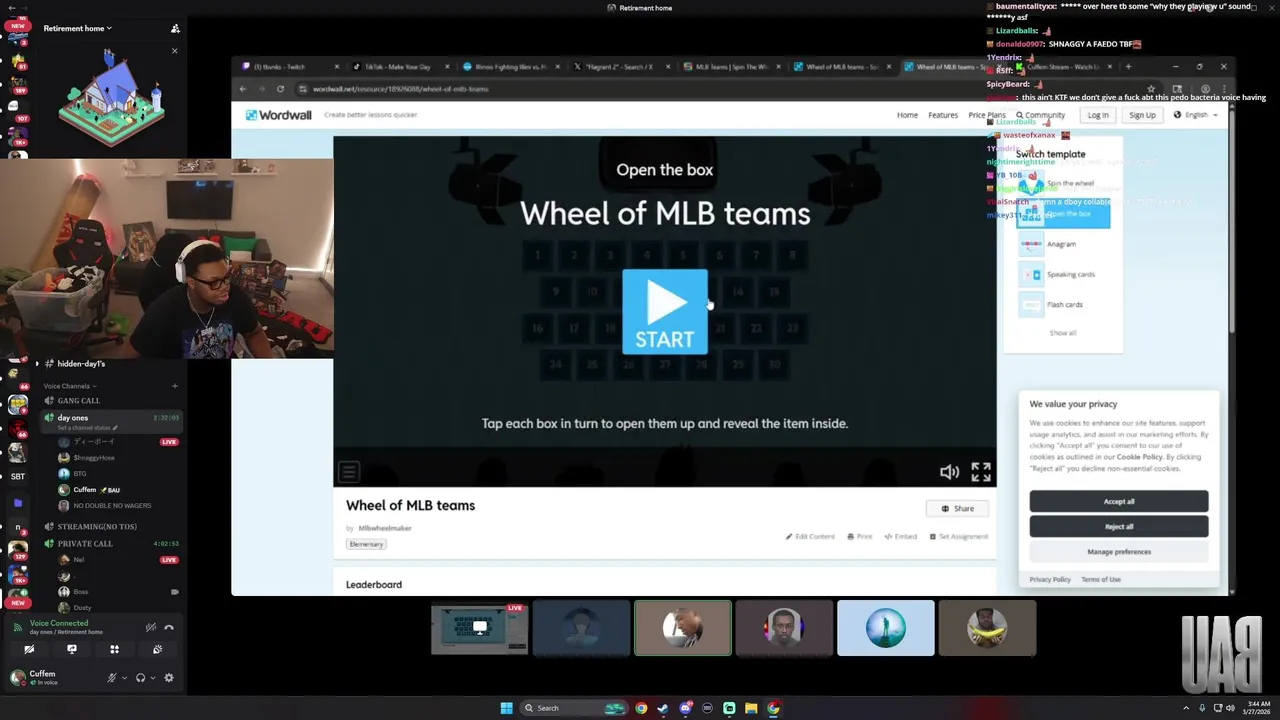Click the Set Assignment link
1280x720 pixels.
coord(958,537)
